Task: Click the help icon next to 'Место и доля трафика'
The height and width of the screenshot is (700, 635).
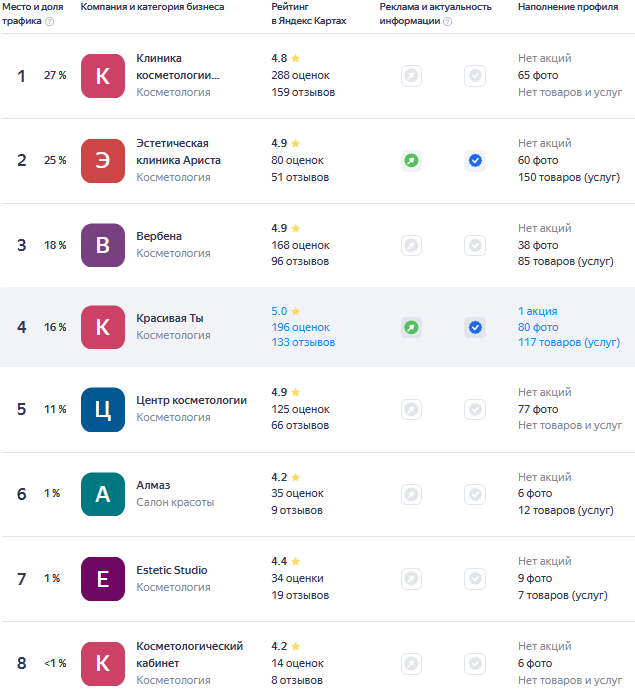Action: click(x=50, y=21)
